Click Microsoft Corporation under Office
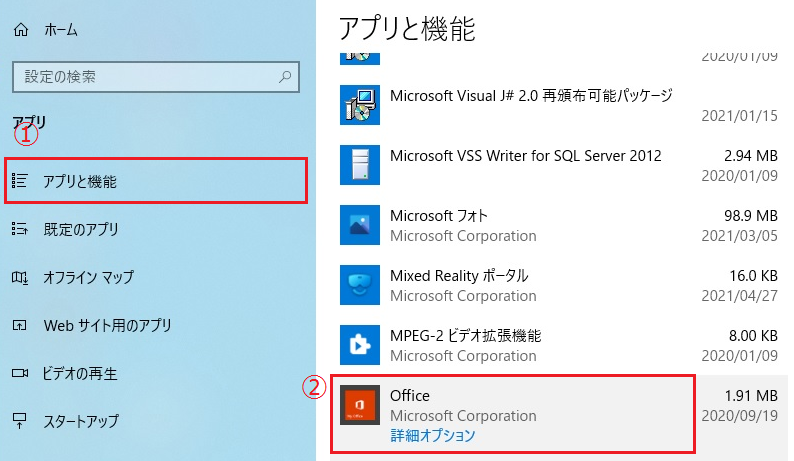This screenshot has width=794, height=461. [463, 416]
